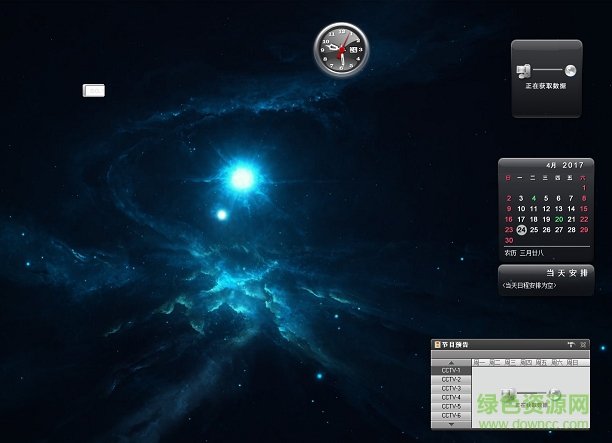Screen dimensions: 612x443
Task: Select the CCTV-6 channel
Action: [451, 415]
